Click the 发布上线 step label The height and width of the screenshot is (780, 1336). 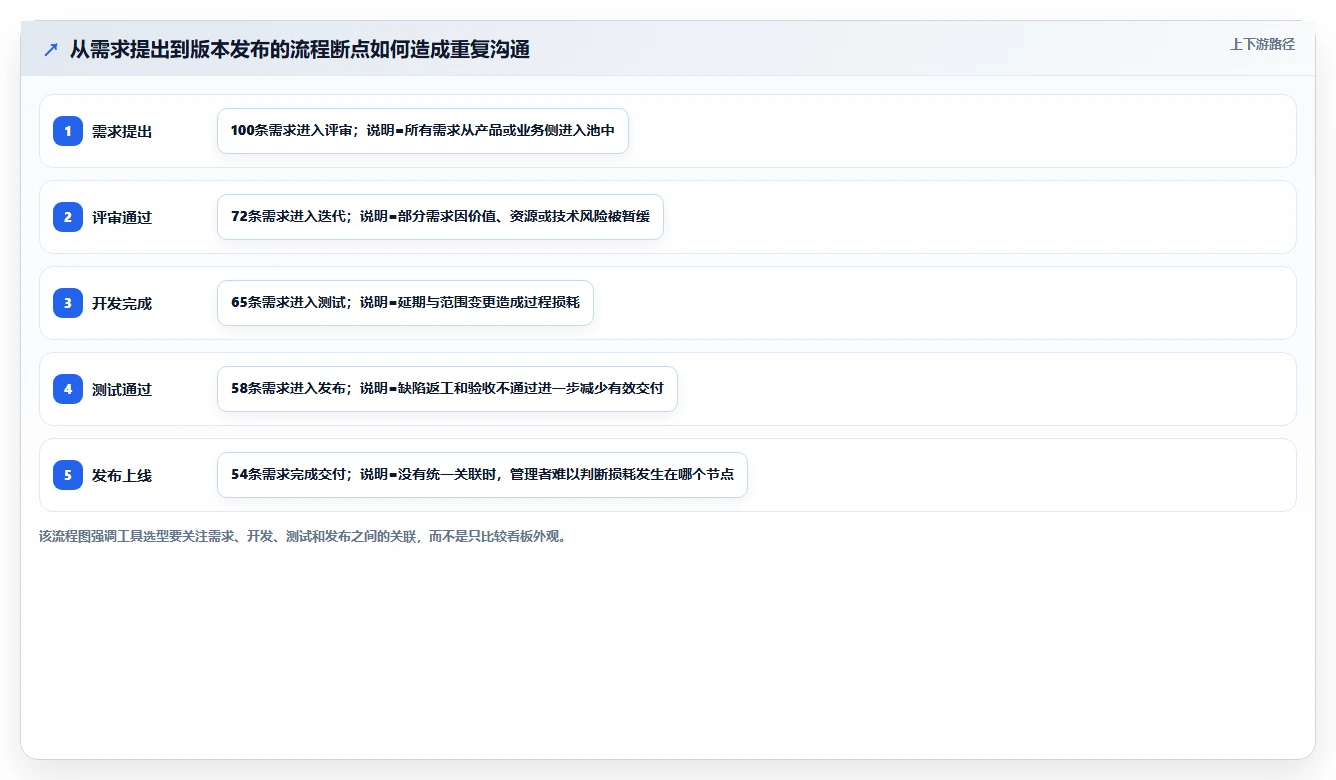coord(122,475)
